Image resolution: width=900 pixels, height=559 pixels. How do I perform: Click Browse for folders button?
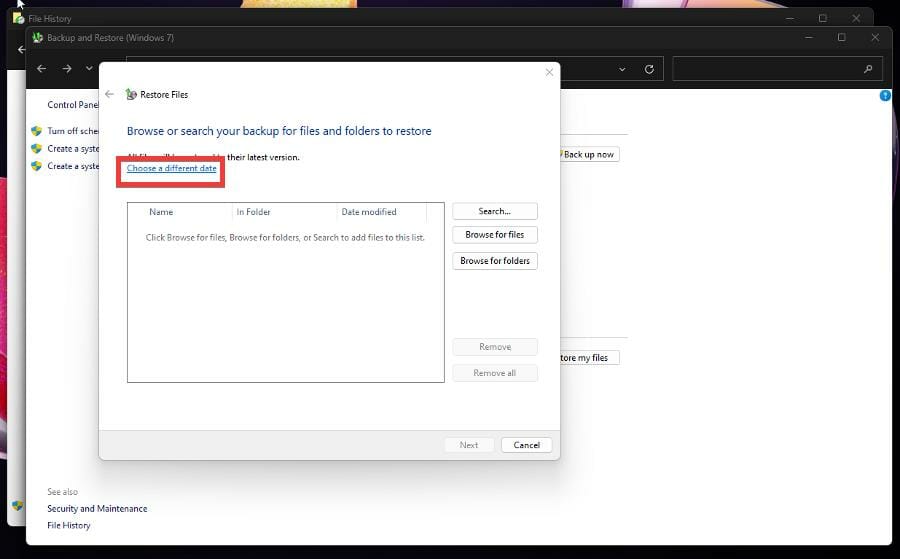pyautogui.click(x=495, y=261)
